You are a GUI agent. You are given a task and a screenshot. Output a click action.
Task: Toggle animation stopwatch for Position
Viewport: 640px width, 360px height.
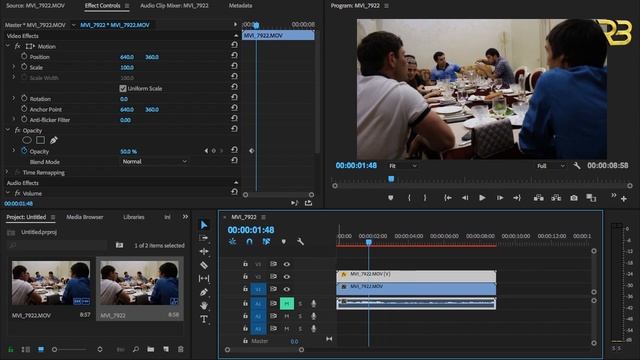[x=24, y=56]
